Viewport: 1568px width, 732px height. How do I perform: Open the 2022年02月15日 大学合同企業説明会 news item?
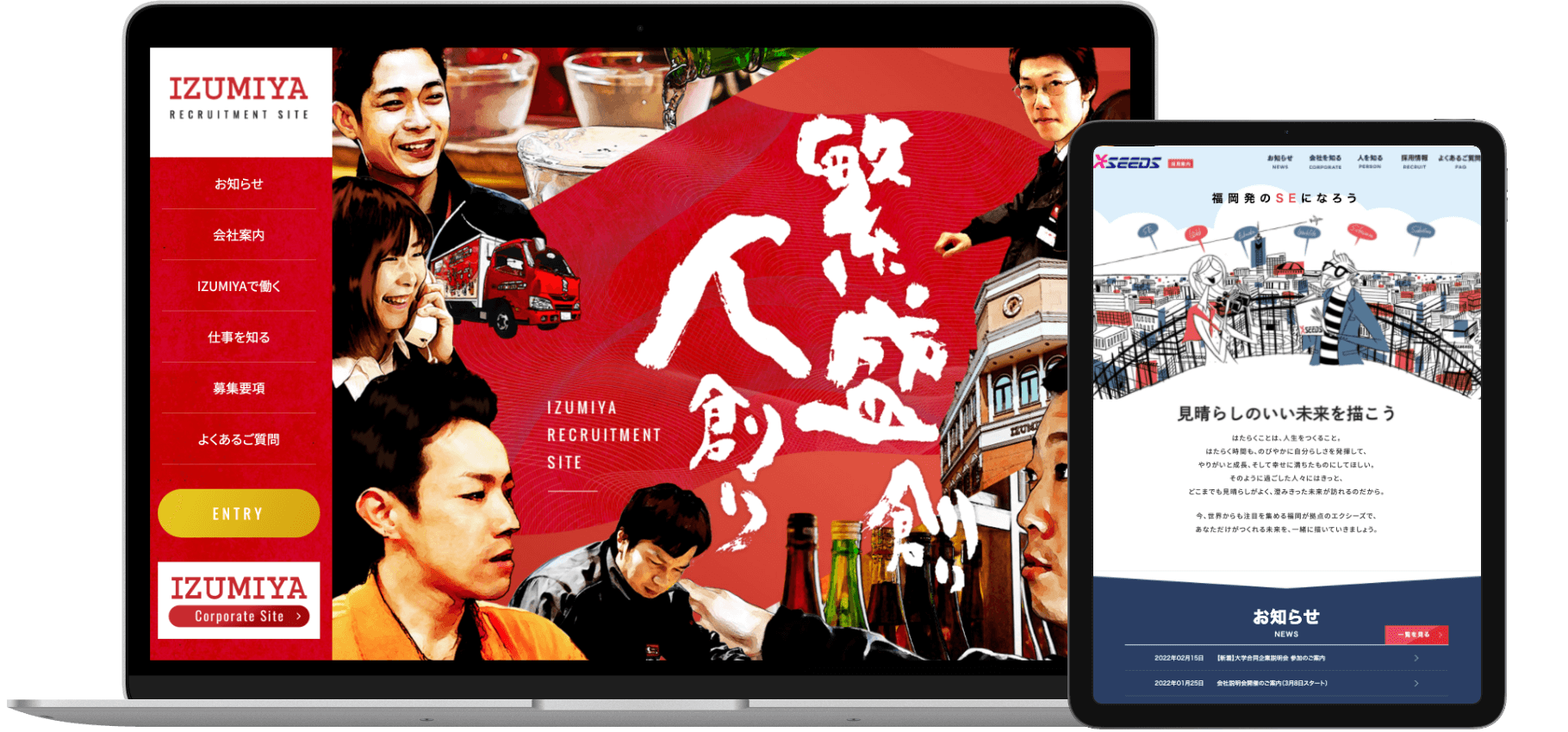(x=1286, y=658)
